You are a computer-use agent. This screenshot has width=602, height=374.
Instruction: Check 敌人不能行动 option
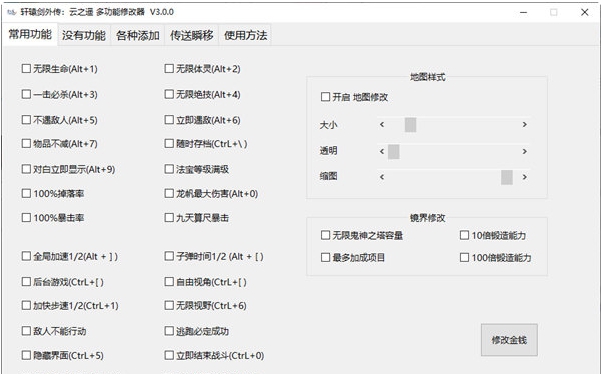[x=26, y=331]
